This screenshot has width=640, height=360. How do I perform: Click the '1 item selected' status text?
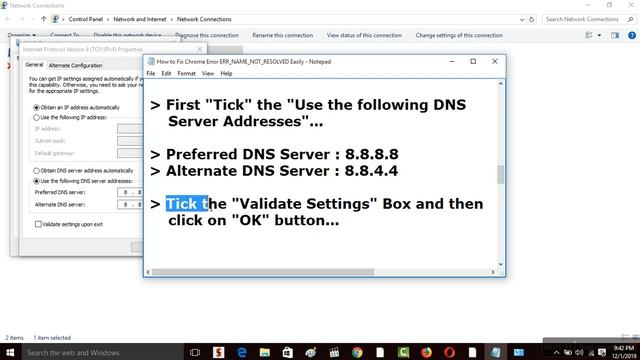[x=52, y=338]
